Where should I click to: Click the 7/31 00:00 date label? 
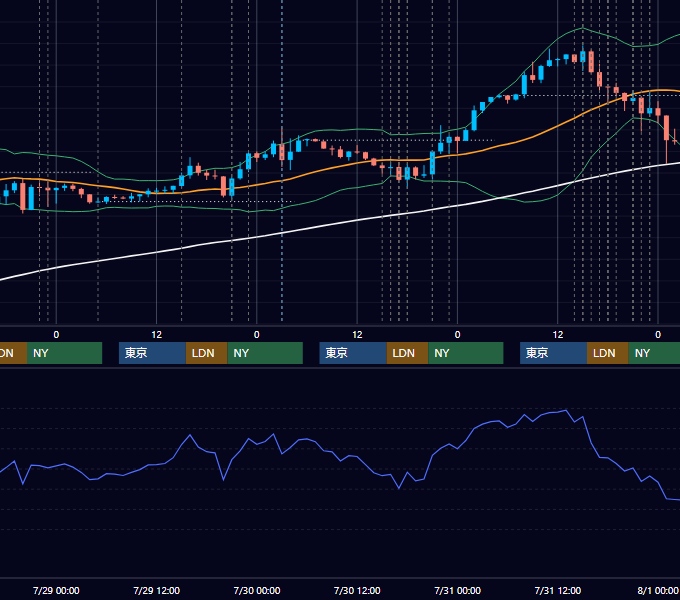pos(458,590)
